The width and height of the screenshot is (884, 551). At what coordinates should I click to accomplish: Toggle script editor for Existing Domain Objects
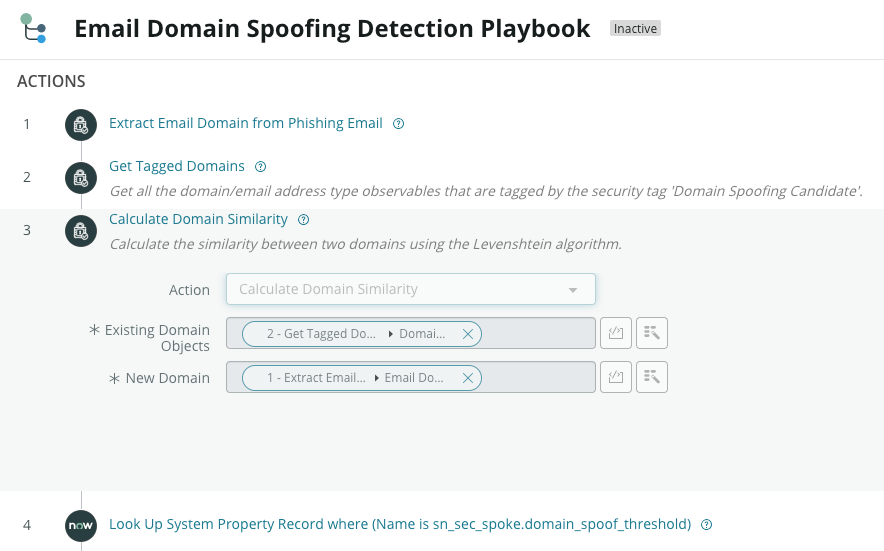pos(616,333)
